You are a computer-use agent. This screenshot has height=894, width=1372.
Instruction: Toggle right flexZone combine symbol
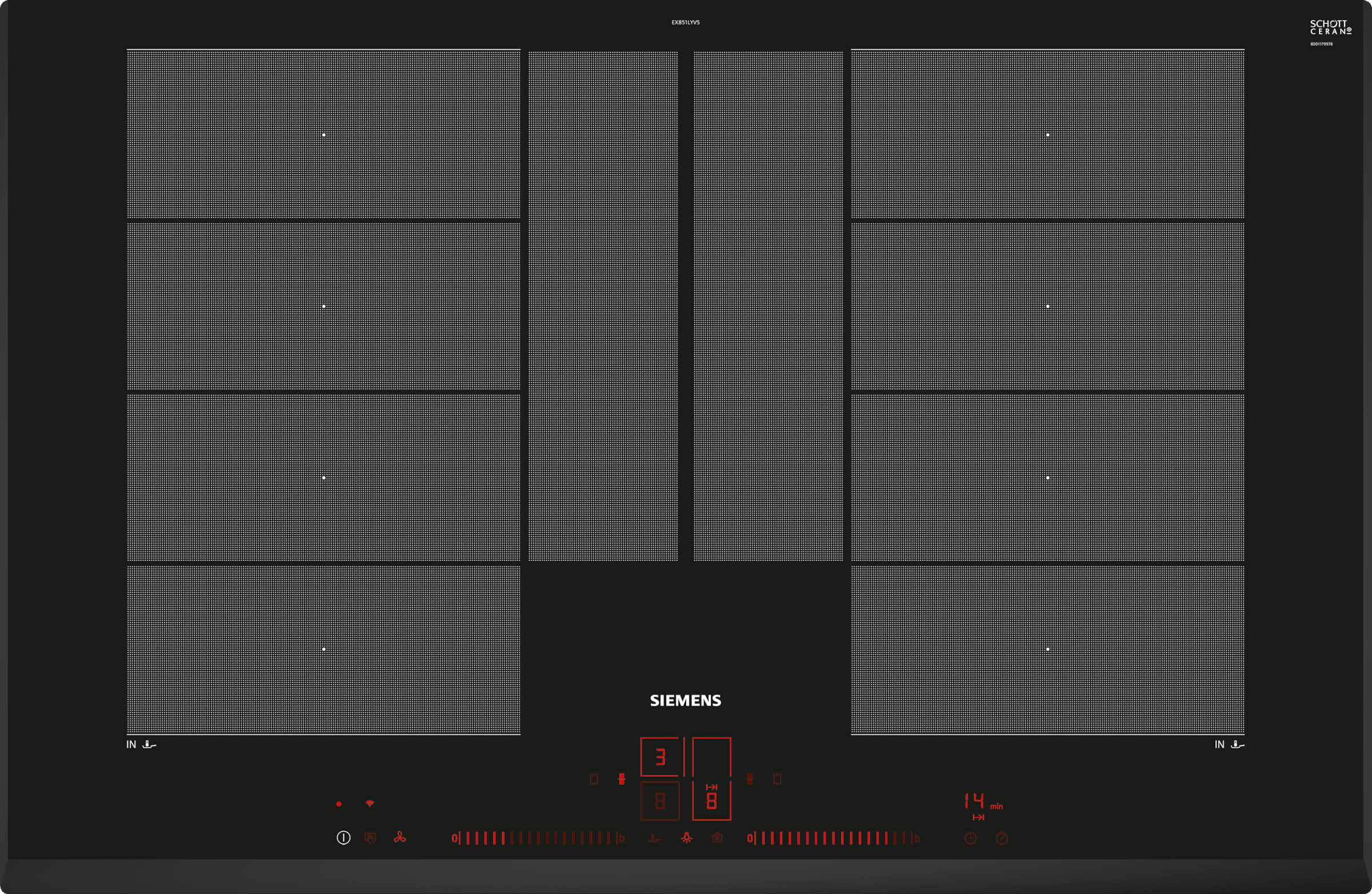(749, 779)
